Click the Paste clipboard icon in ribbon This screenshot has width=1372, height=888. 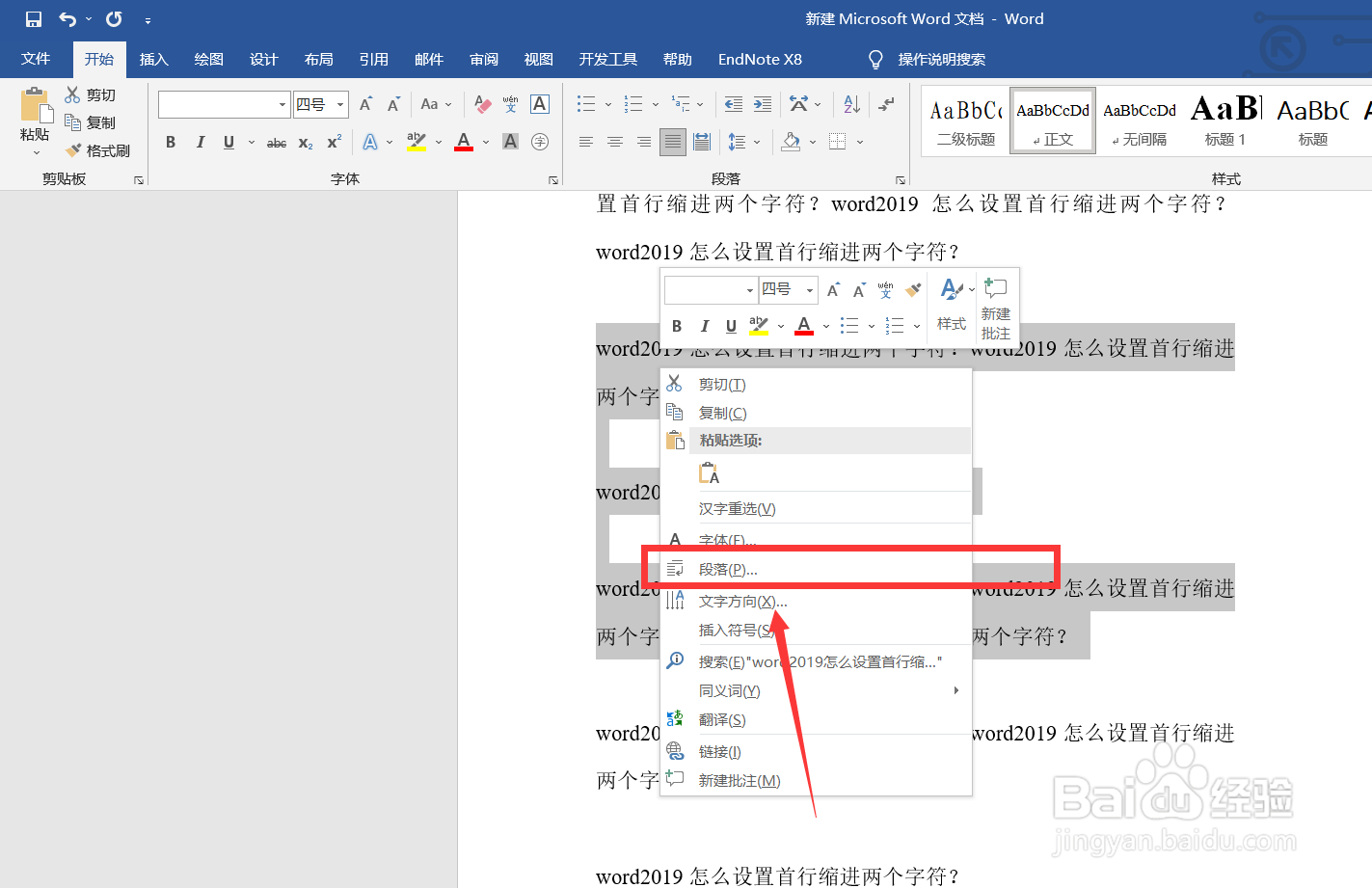pos(36,104)
